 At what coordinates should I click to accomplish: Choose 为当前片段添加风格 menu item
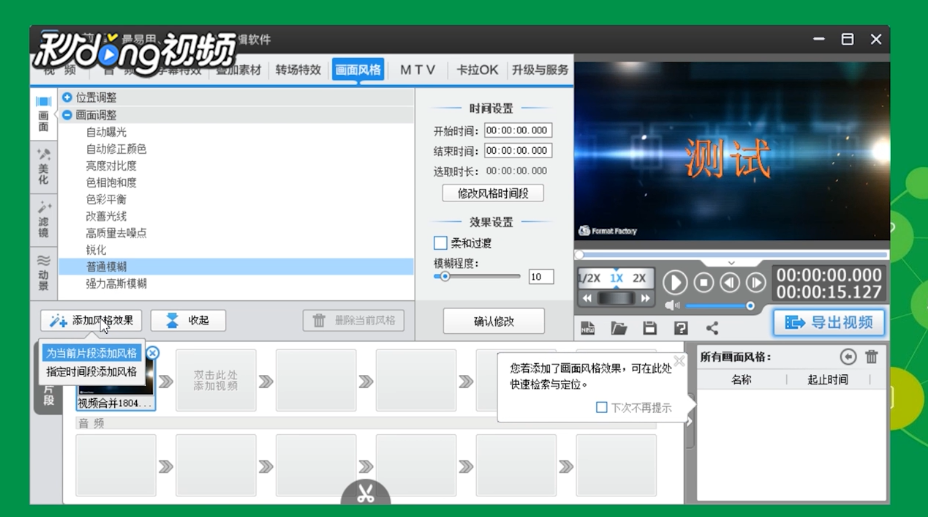point(92,353)
